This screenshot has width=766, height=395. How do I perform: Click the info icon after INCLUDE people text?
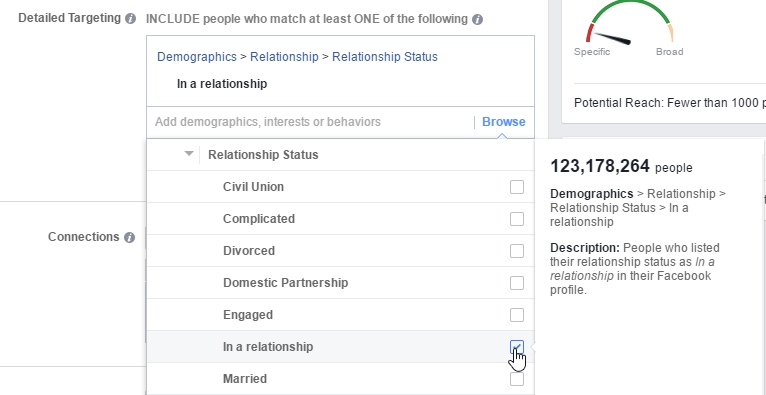(477, 20)
